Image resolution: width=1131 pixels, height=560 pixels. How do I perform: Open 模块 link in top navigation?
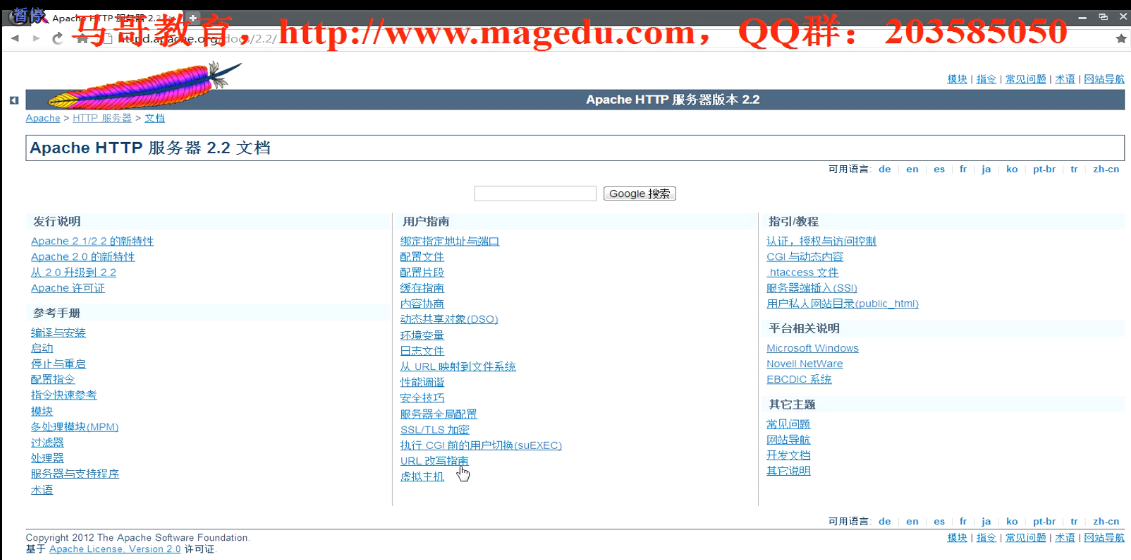(x=957, y=79)
